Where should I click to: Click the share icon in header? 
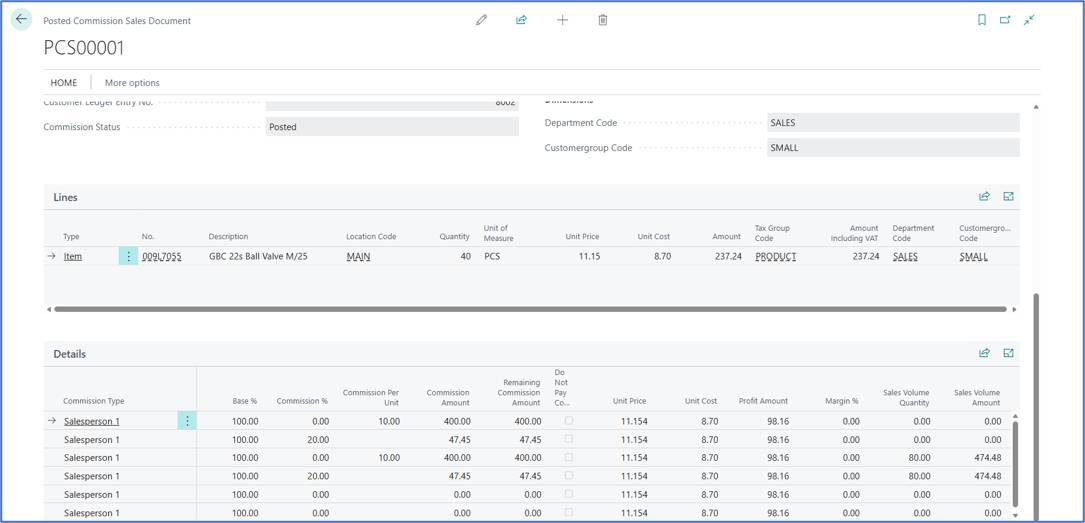(522, 20)
